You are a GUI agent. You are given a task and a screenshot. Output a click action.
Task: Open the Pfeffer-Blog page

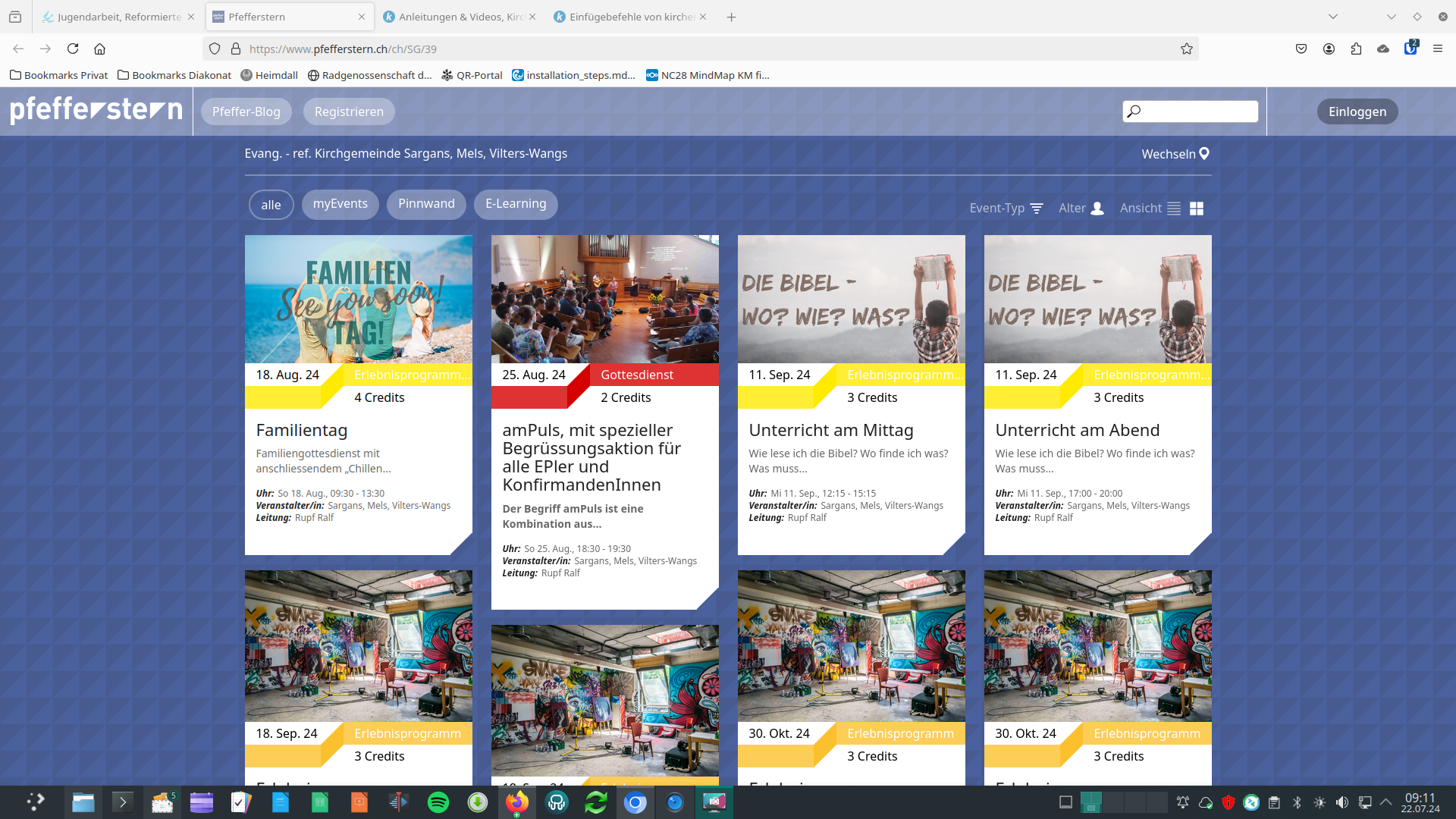246,111
